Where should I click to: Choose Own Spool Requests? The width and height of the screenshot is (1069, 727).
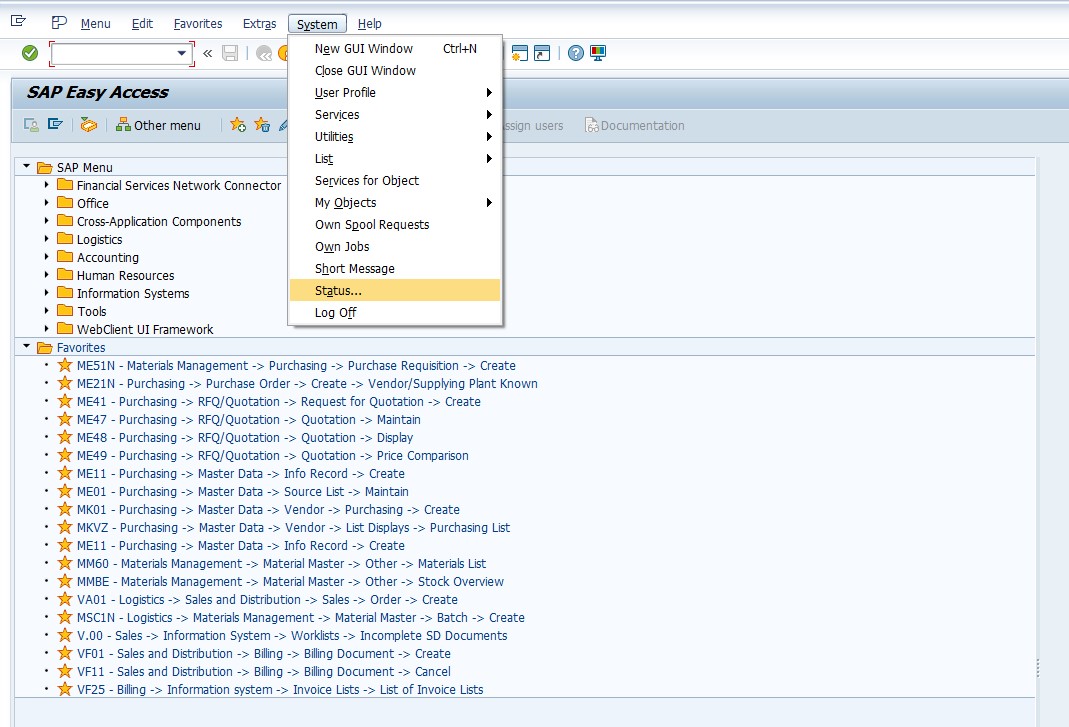click(395, 224)
